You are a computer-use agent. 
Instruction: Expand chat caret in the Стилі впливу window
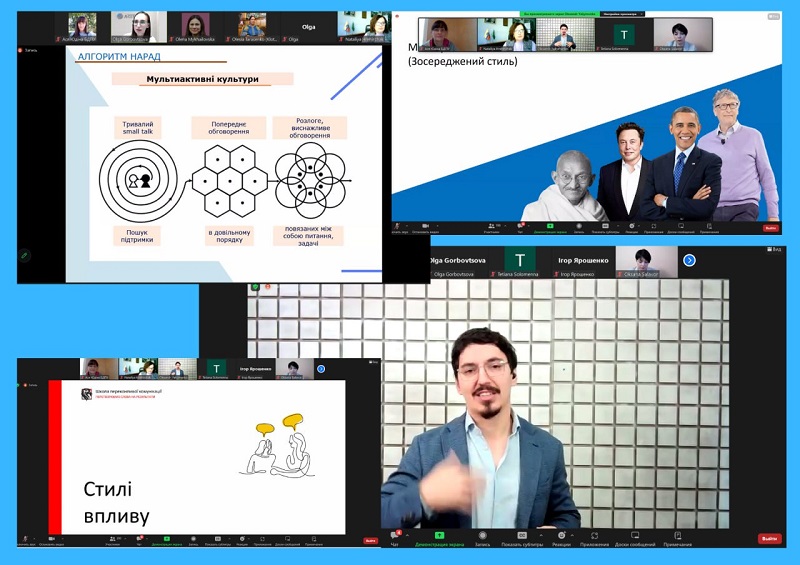[x=146, y=538]
